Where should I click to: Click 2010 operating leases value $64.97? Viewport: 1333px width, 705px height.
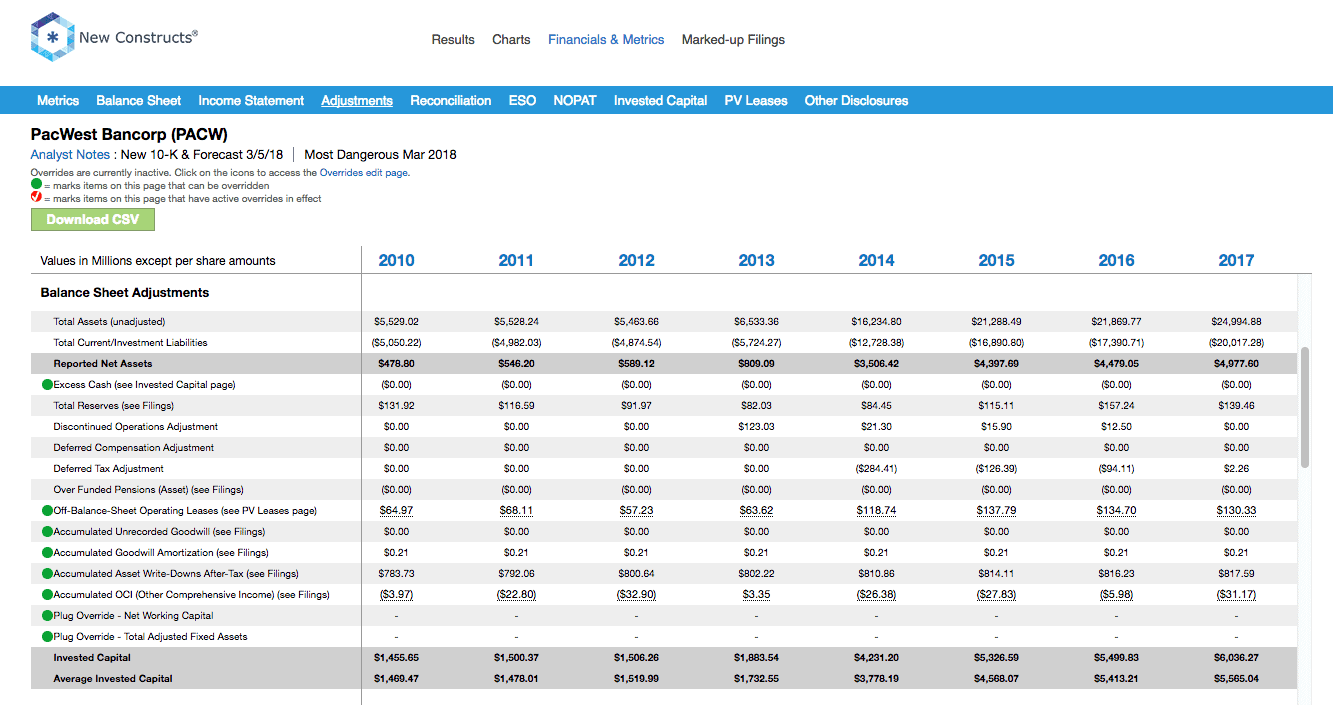click(396, 511)
